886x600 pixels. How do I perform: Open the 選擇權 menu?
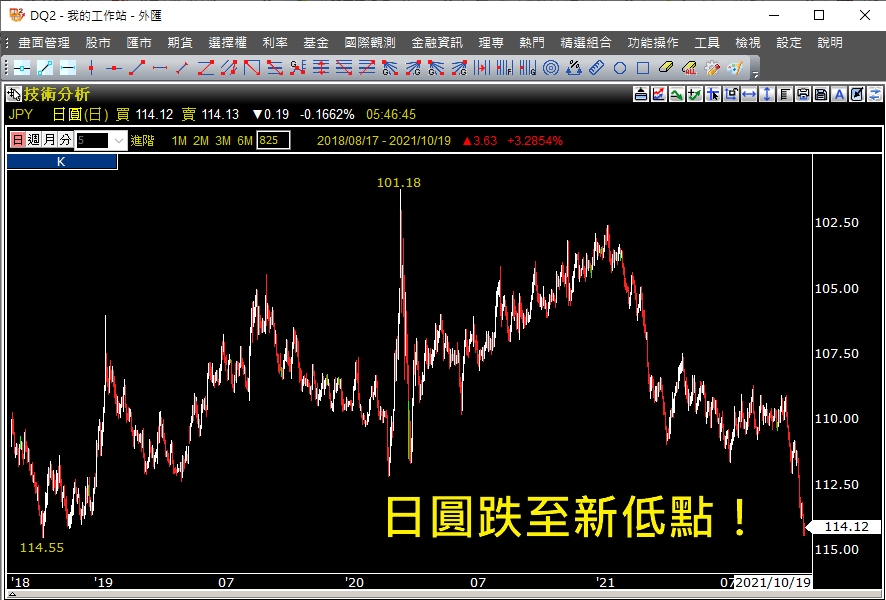(227, 43)
